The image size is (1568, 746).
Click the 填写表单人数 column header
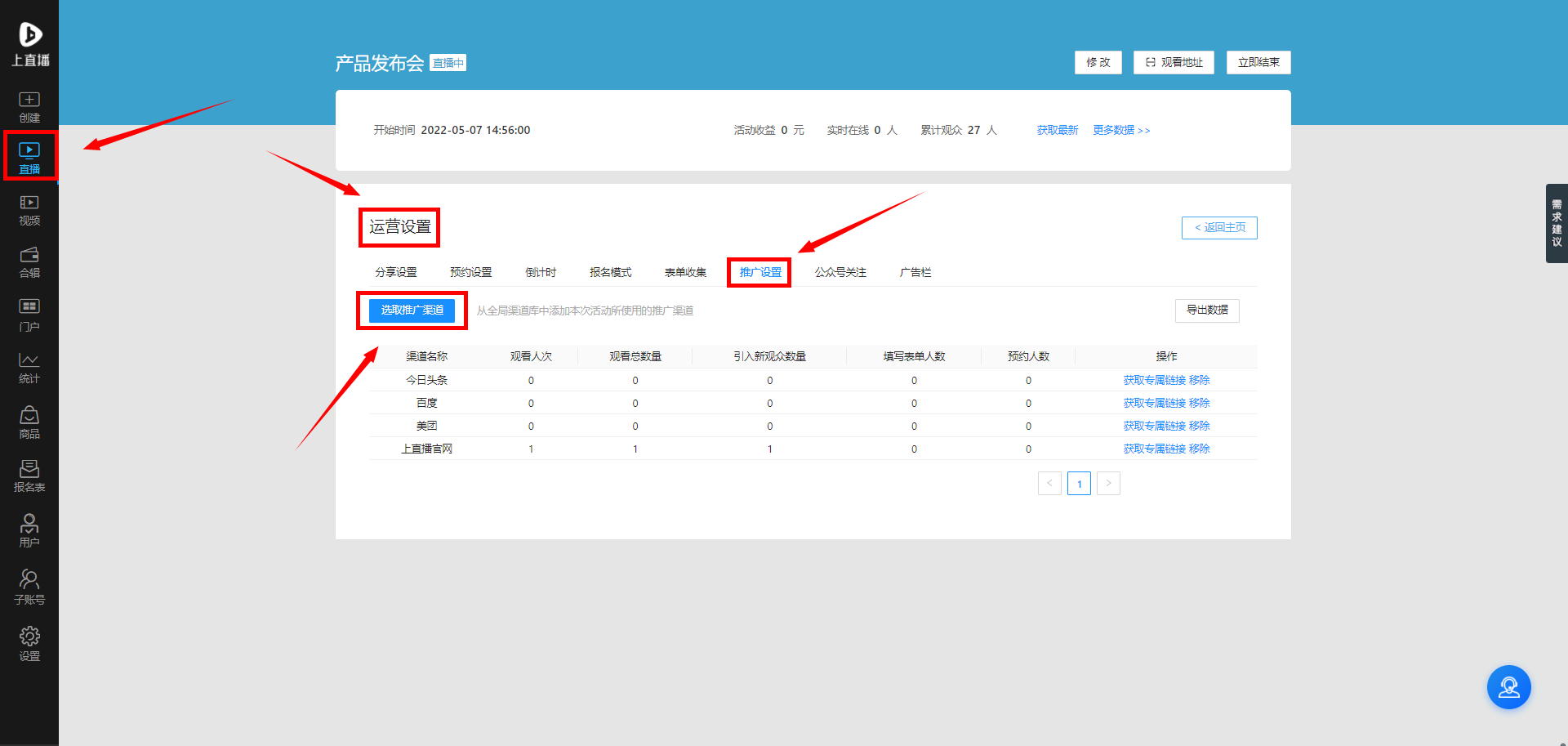click(x=914, y=356)
